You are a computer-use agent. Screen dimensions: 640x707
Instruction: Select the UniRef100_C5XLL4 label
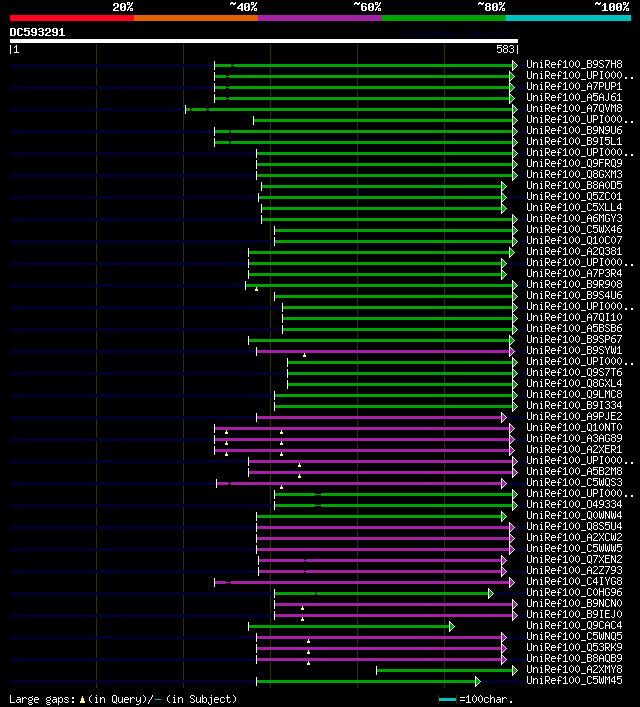[574, 207]
